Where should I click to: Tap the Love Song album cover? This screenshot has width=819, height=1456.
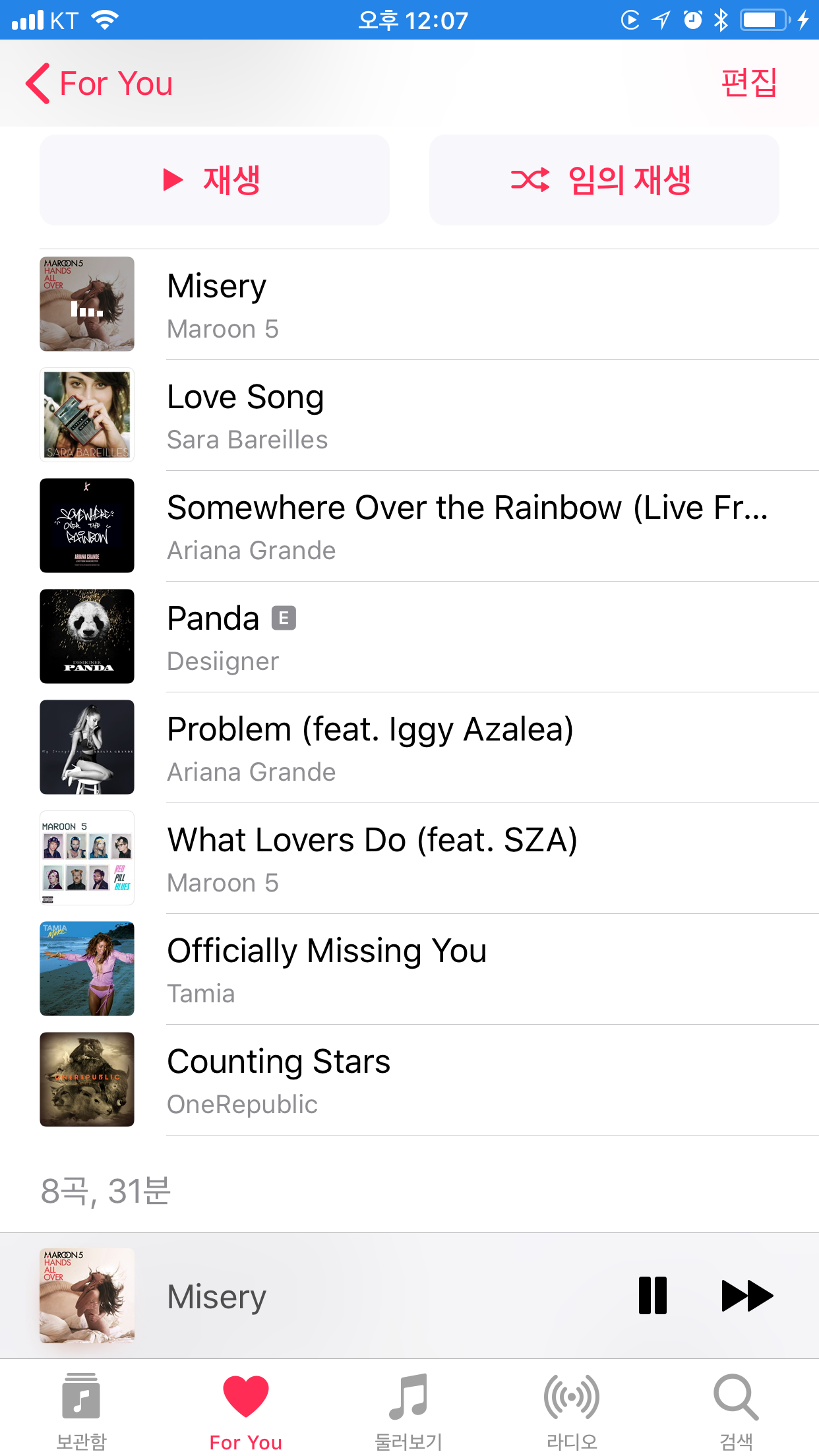[87, 415]
